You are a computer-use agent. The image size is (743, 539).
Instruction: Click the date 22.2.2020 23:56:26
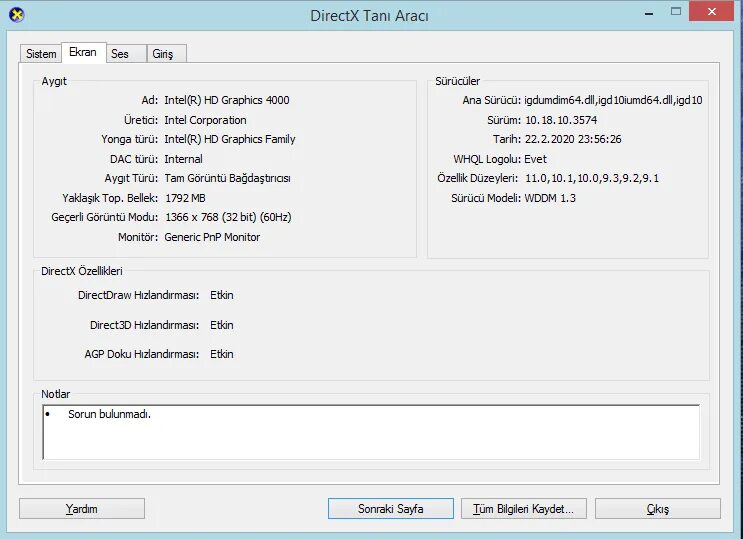pyautogui.click(x=573, y=139)
